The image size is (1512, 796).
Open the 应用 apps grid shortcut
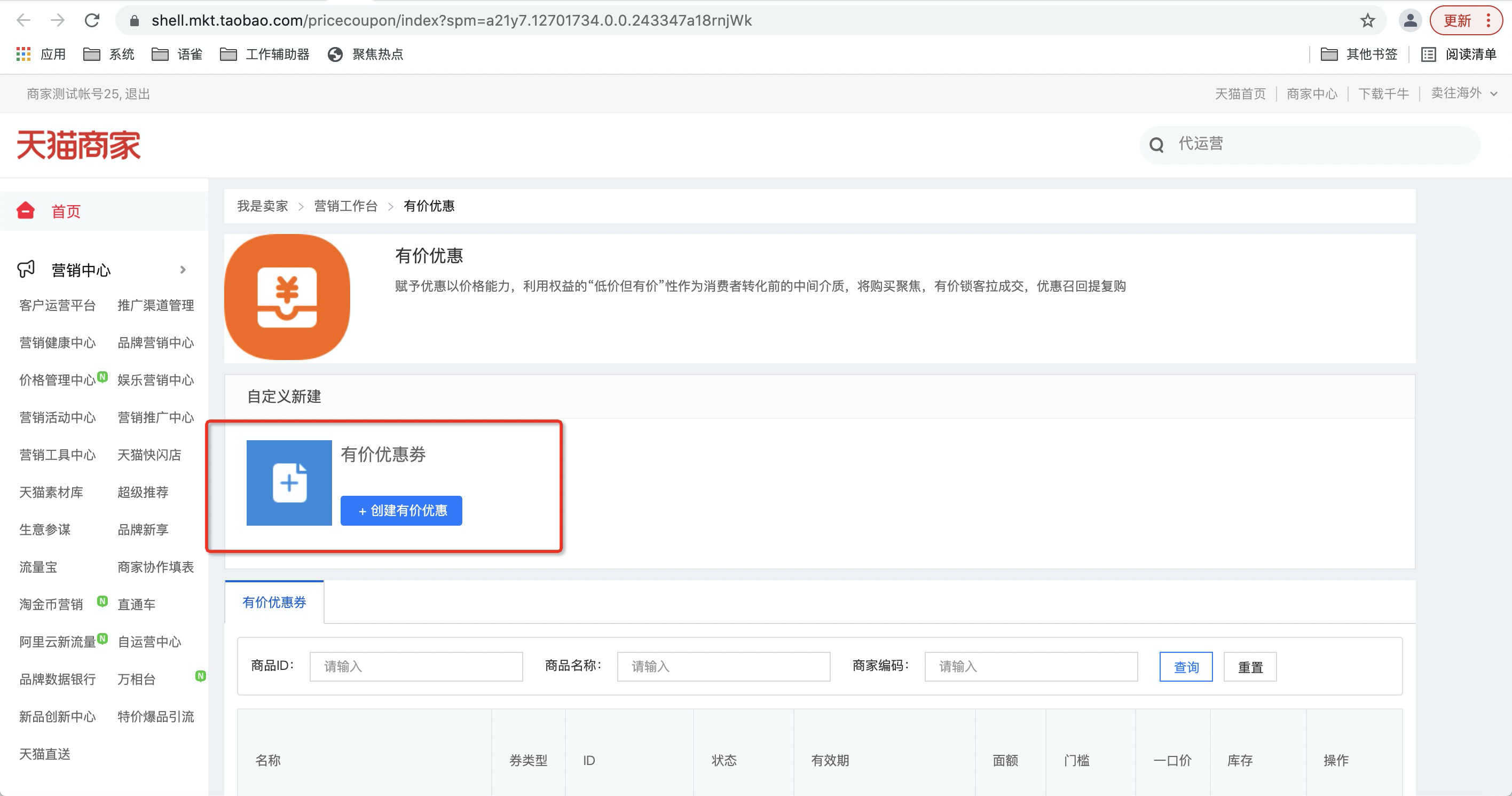coord(41,54)
